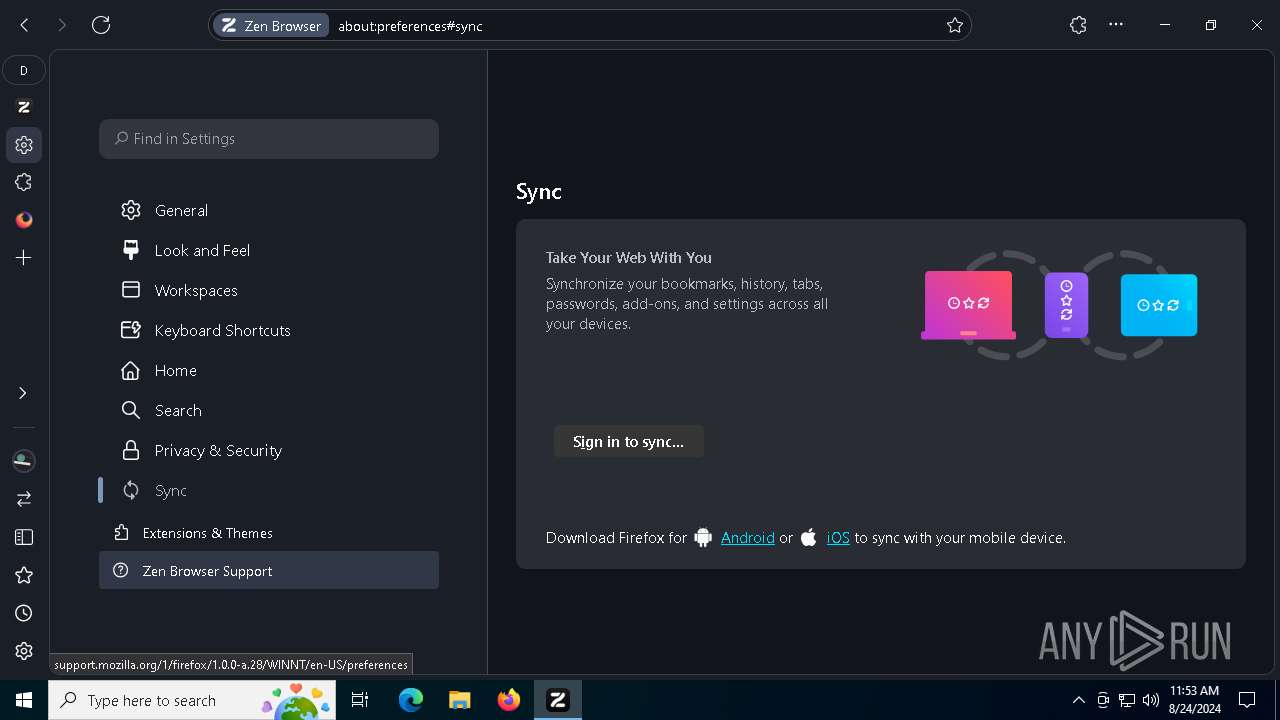Select the settings gear tab in sidebar

point(24,145)
